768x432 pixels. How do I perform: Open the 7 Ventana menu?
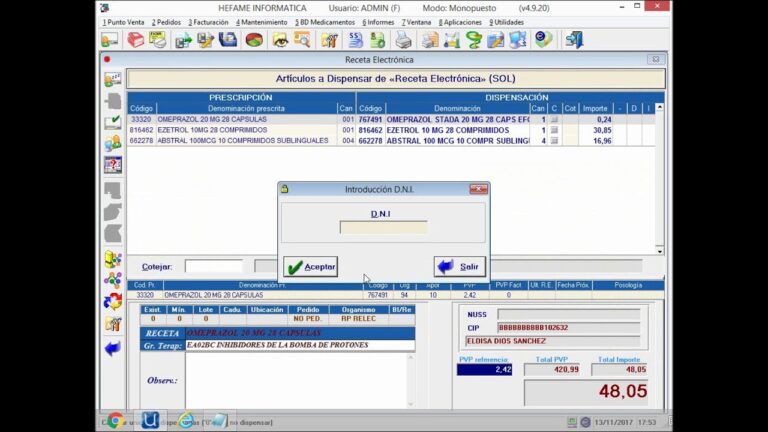416,23
